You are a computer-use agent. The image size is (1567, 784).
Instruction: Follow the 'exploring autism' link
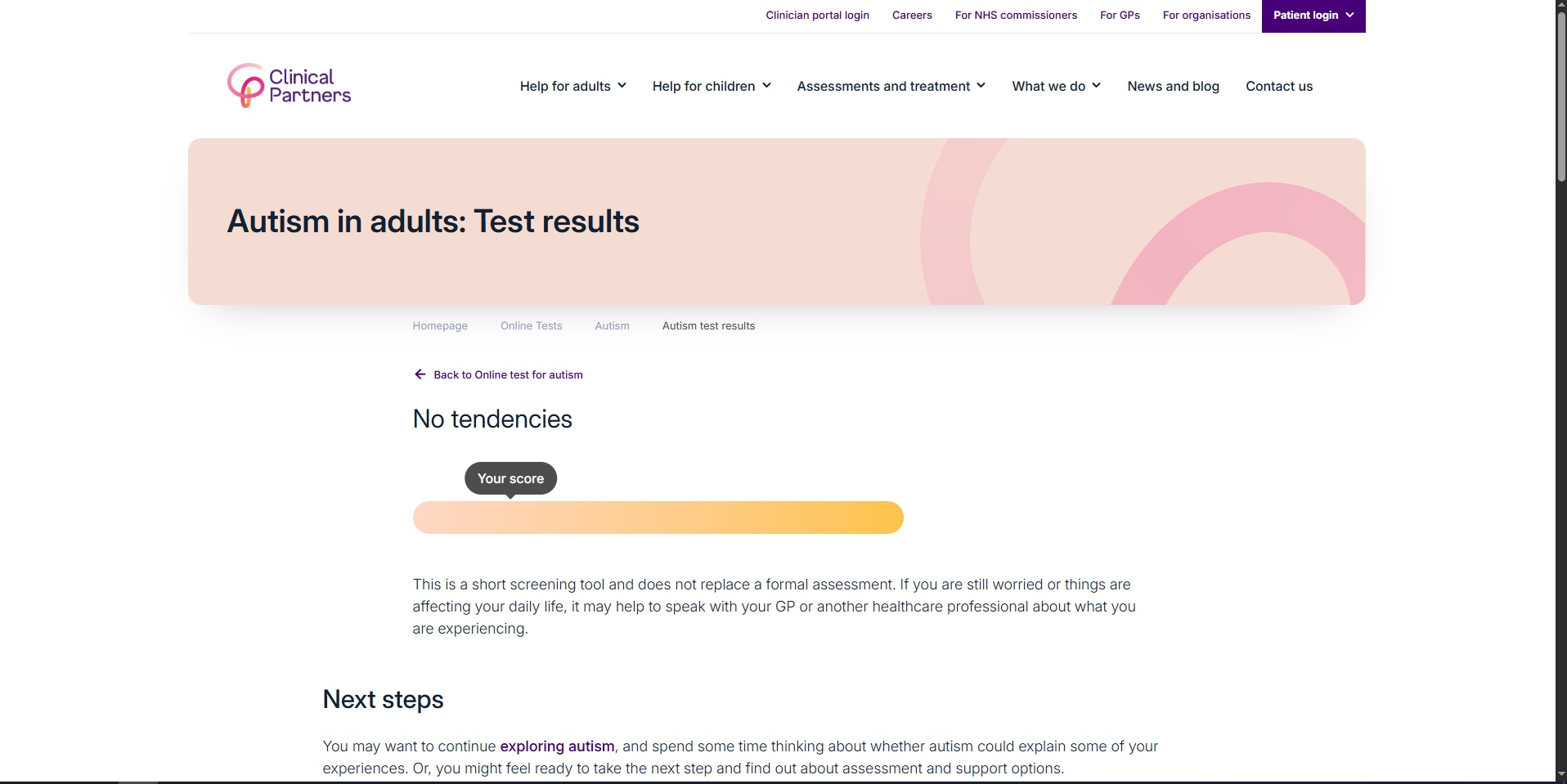point(557,746)
